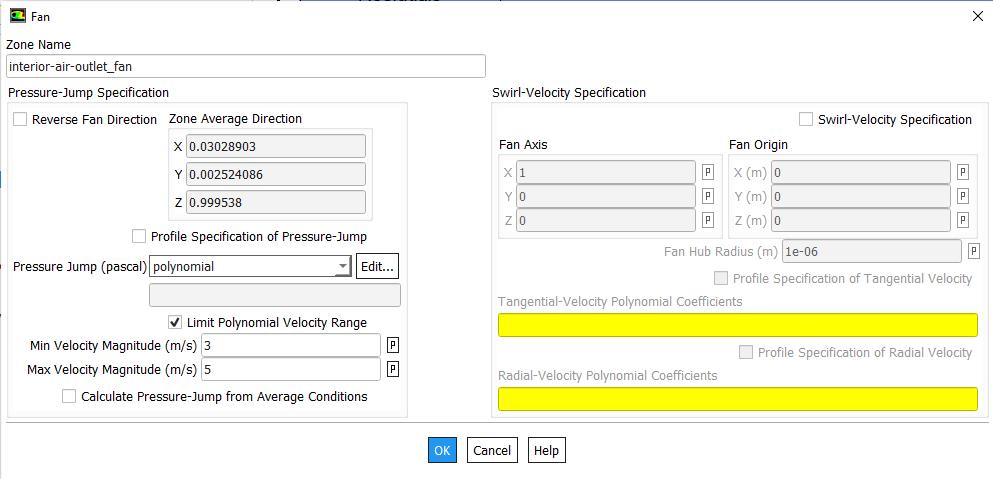993x479 pixels.
Task: Enable Reverse Fan Direction checkbox
Action: click(x=20, y=119)
